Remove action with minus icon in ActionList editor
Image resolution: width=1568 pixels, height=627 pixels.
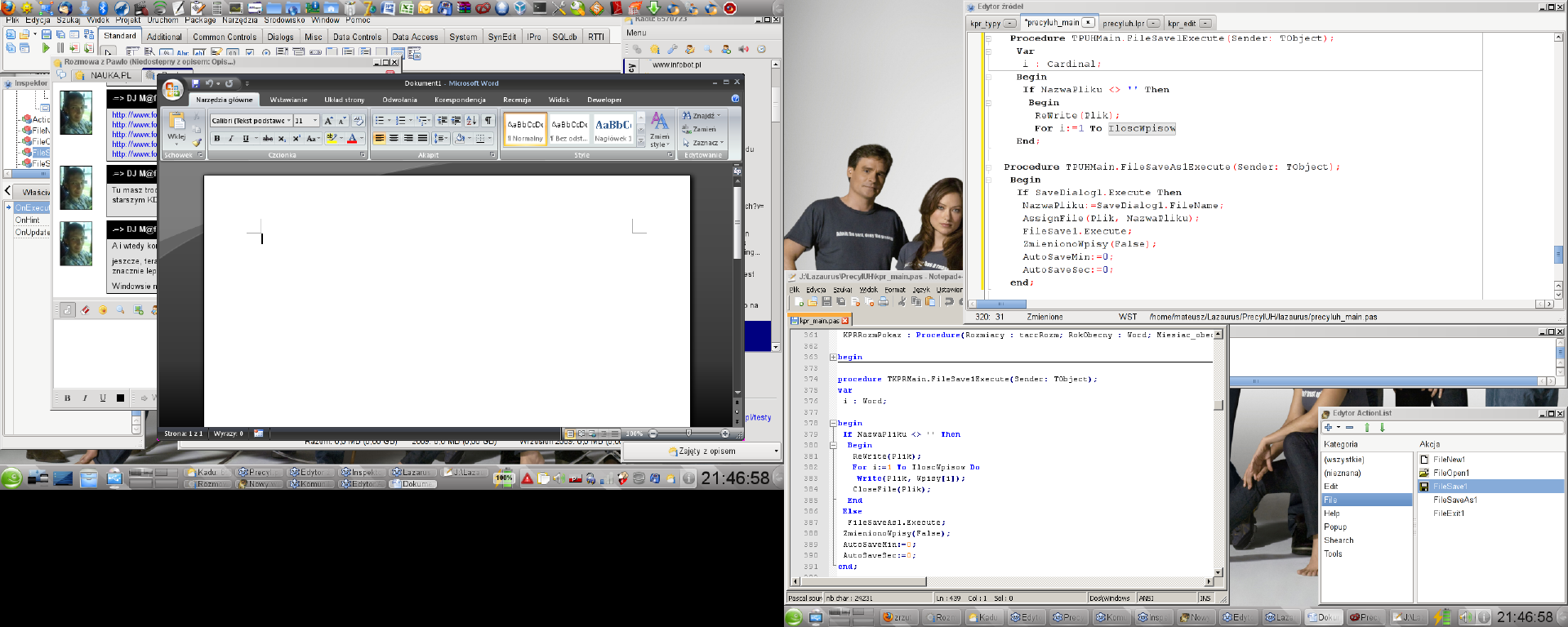[1350, 427]
